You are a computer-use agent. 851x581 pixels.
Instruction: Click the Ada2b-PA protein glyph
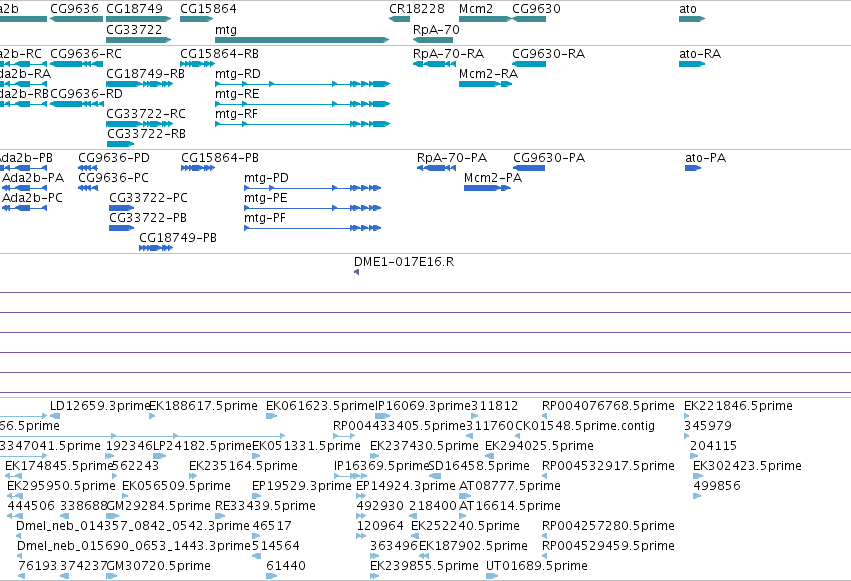(x=24, y=188)
